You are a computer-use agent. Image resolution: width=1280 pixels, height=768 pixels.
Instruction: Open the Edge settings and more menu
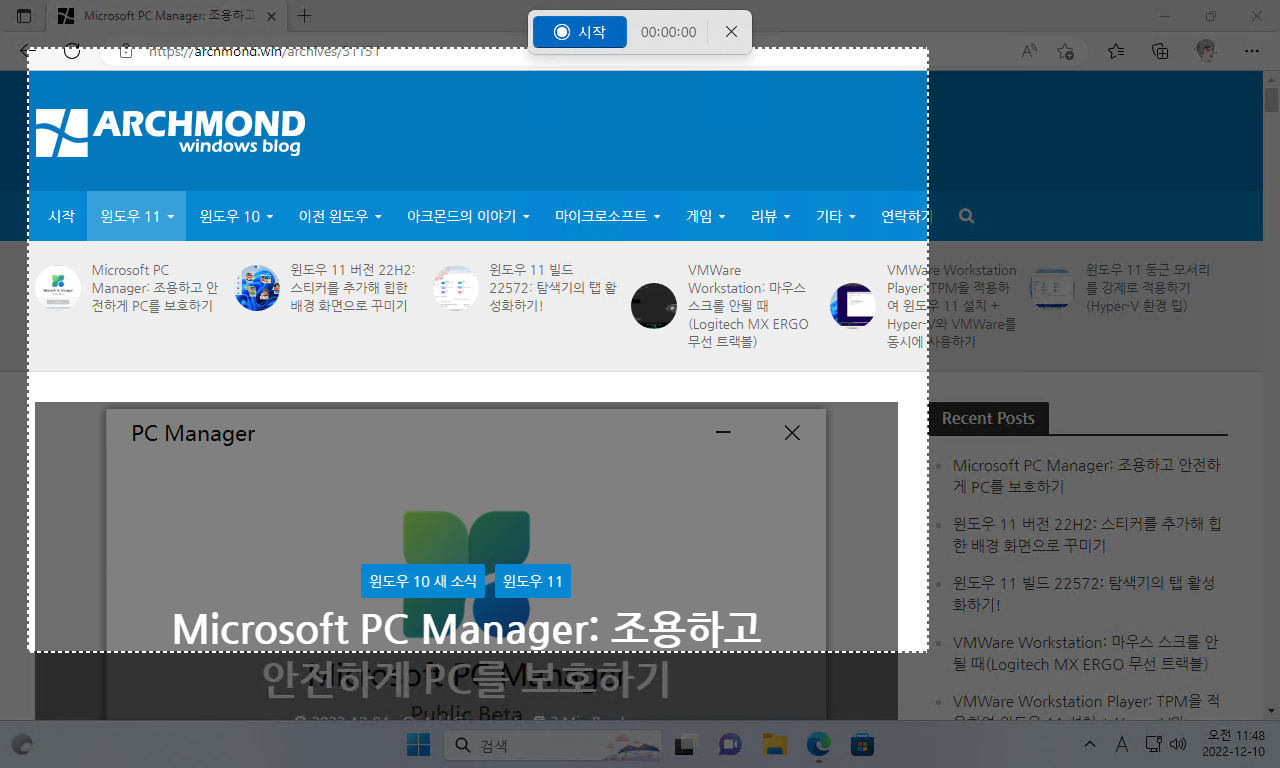point(1251,51)
